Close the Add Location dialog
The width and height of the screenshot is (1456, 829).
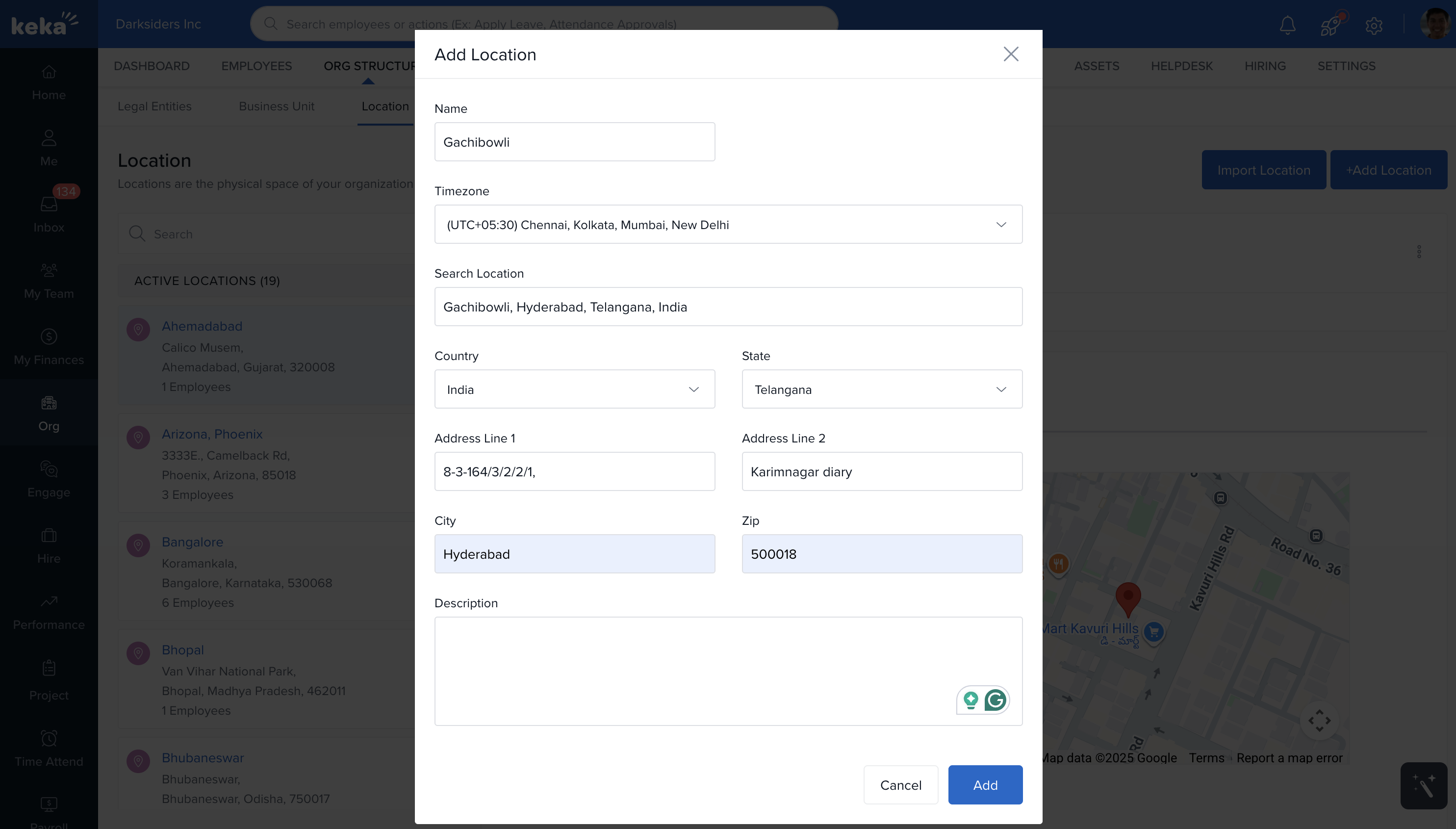coord(1011,54)
